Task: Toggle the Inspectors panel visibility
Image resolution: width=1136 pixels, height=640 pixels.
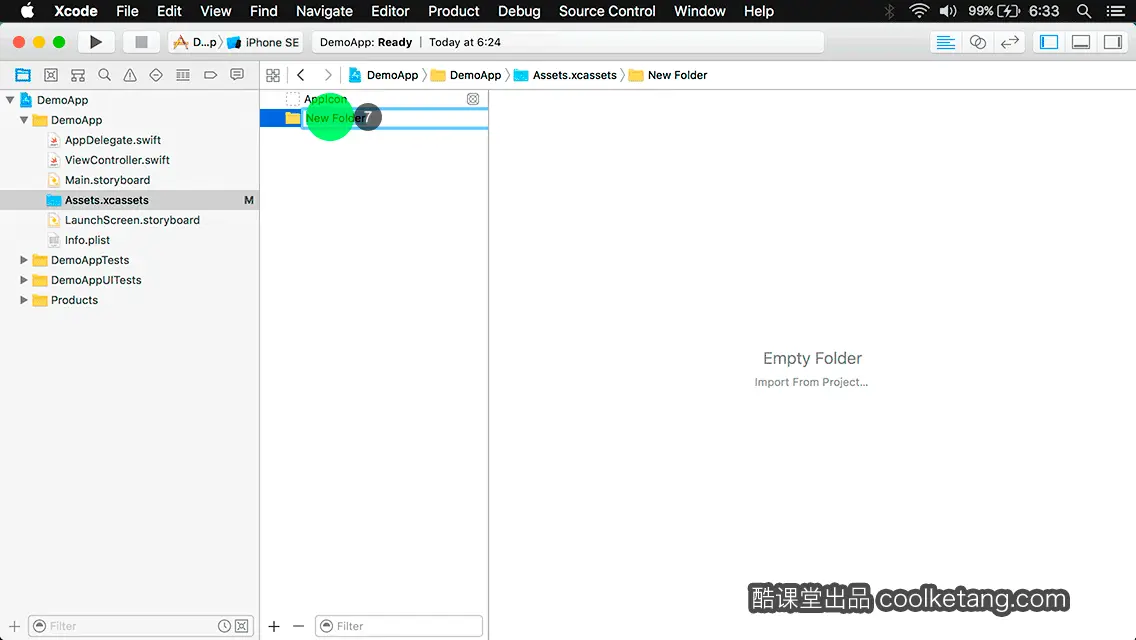Action: pos(1113,42)
